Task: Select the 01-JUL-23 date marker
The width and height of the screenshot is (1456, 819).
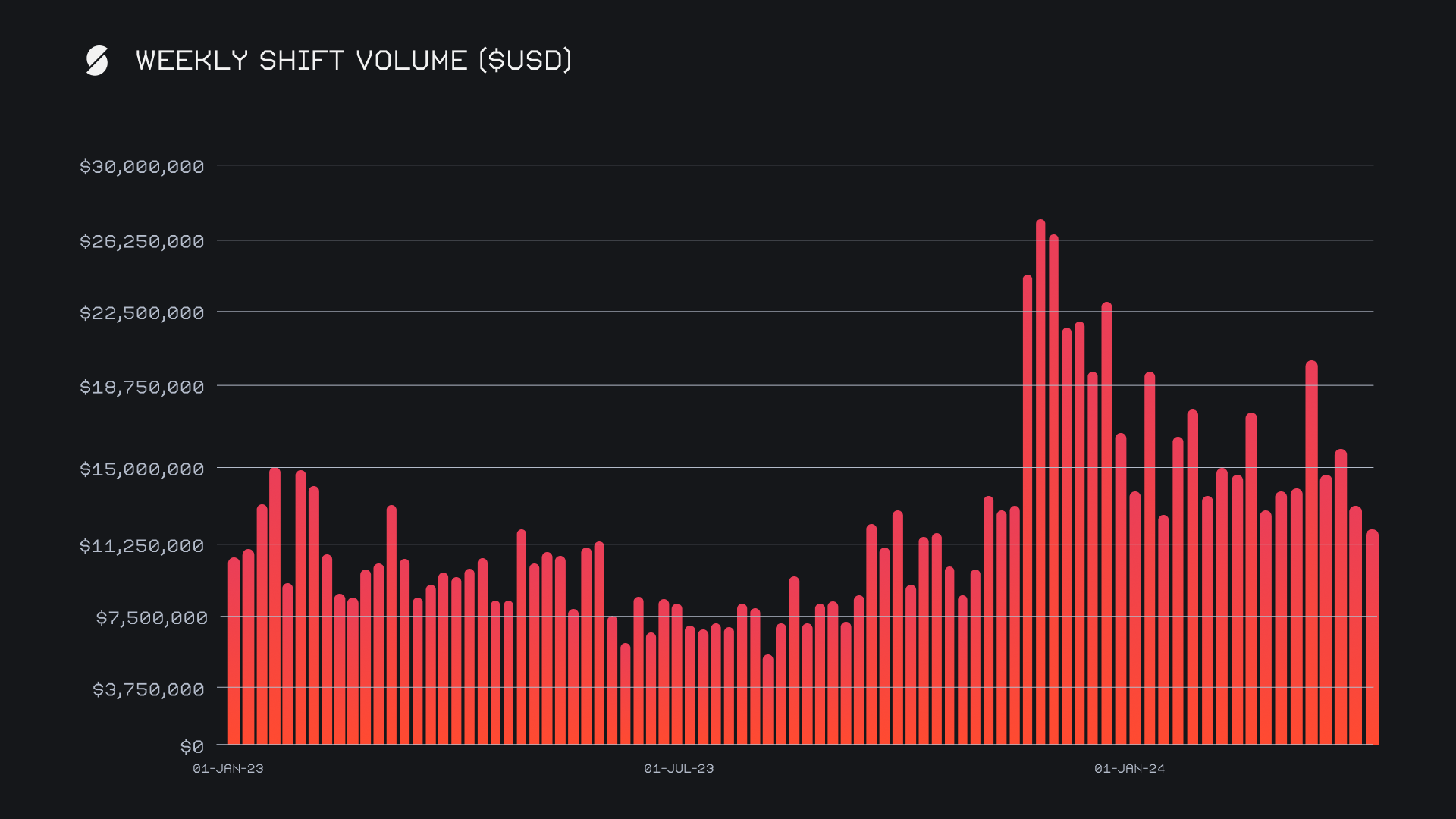Action: [679, 769]
